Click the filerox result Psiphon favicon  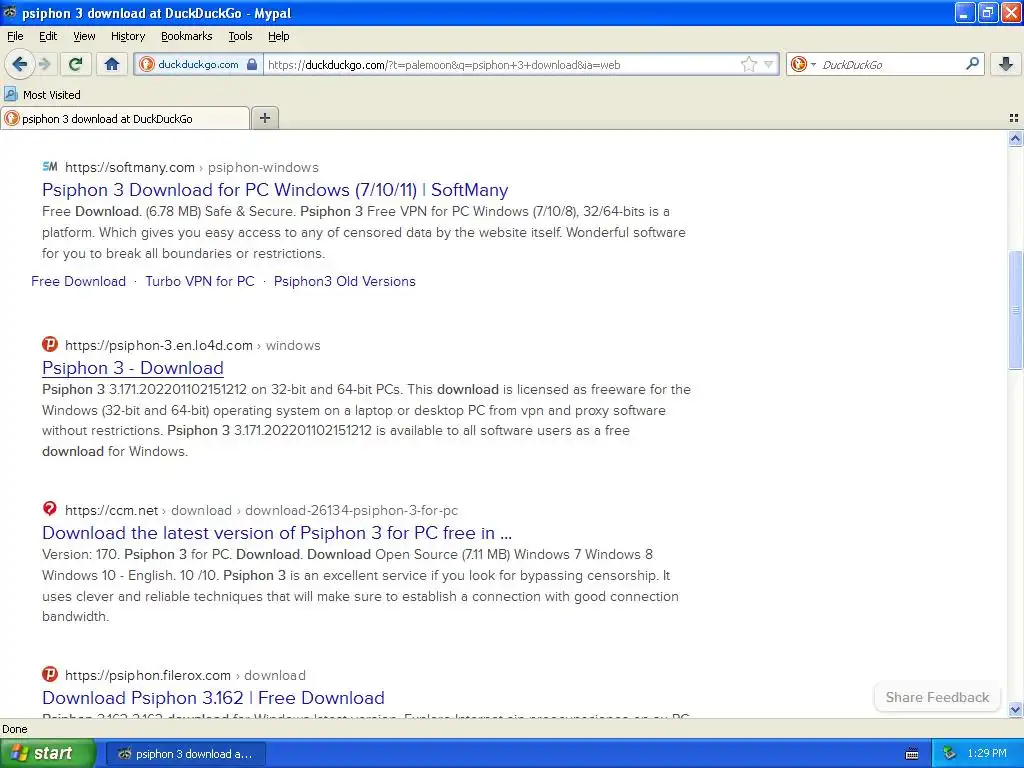(50, 674)
